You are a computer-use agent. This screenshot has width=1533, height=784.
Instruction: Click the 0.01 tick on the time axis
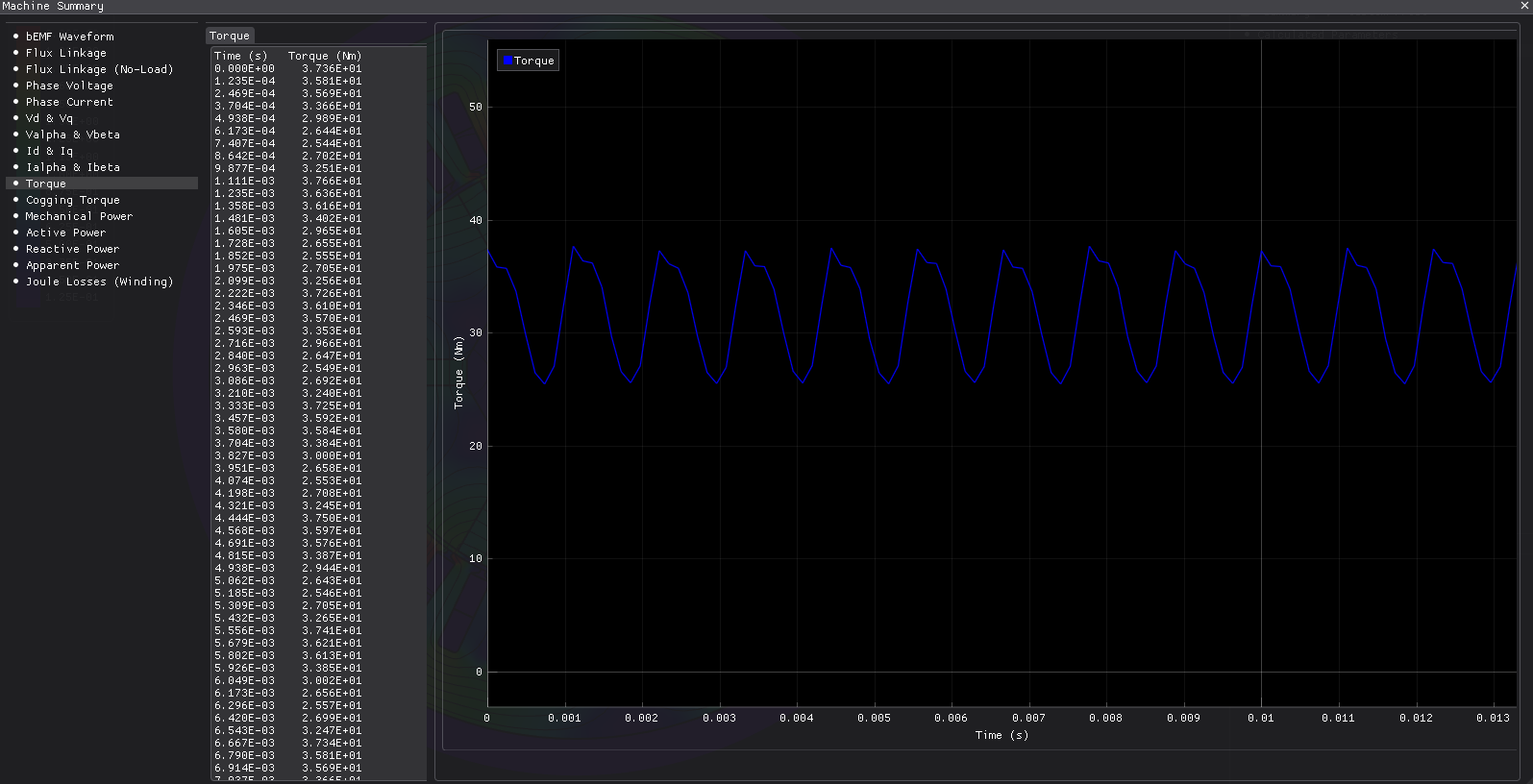(x=1260, y=718)
